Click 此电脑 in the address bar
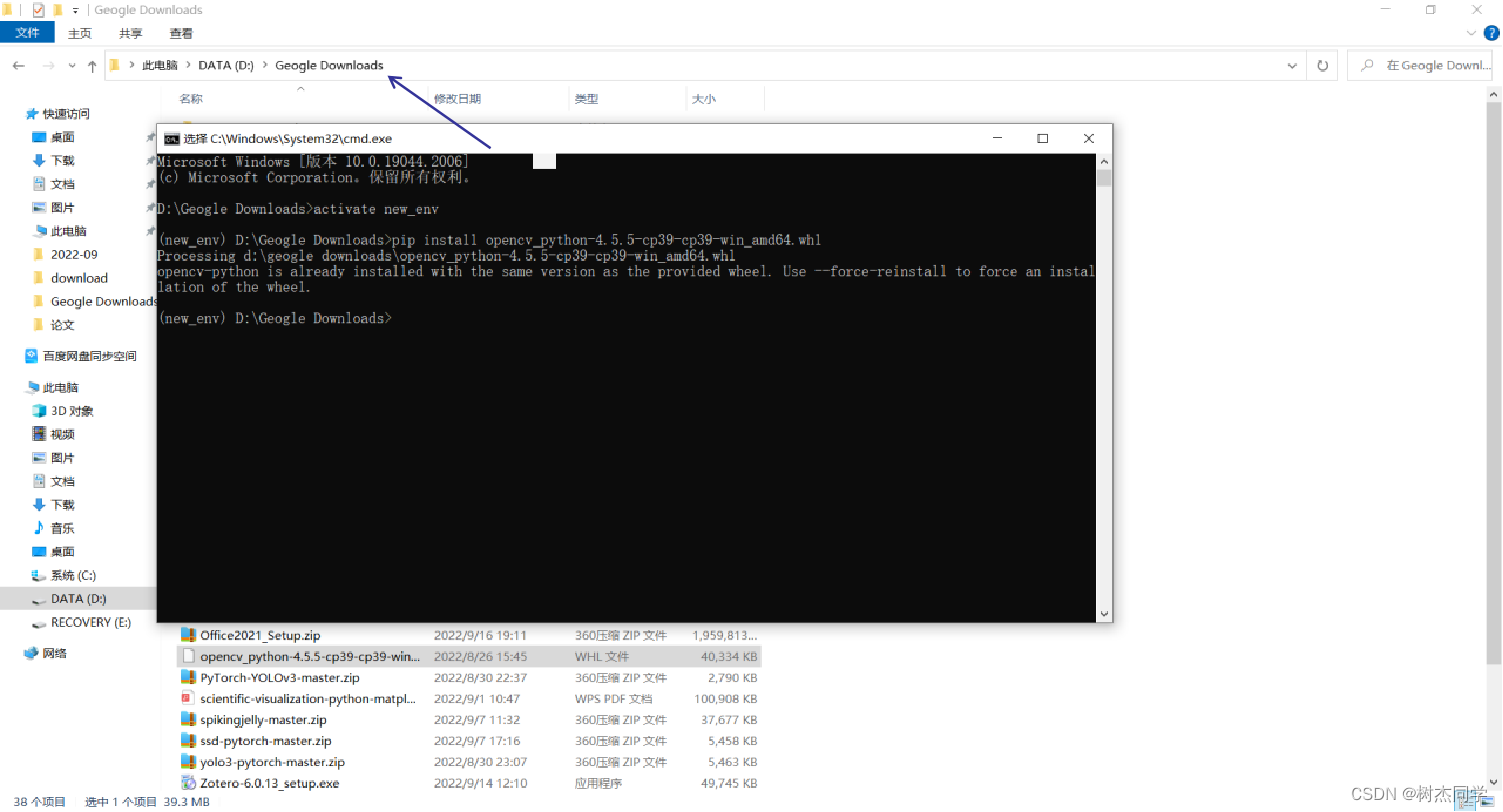Screen dimensions: 1503x812 coord(159,65)
